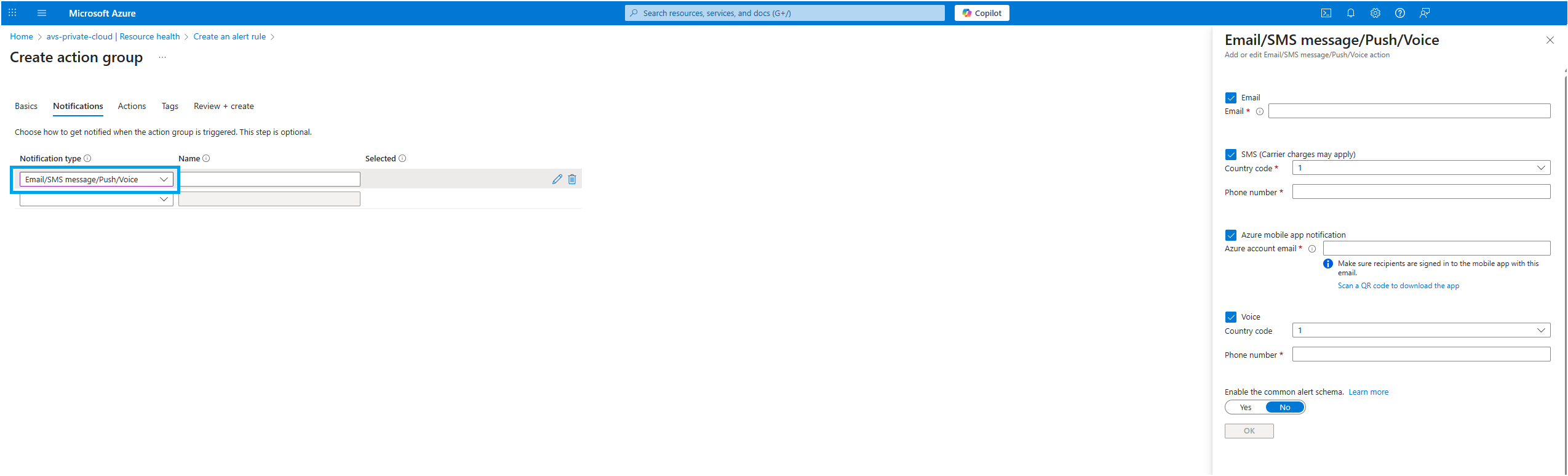Open avs-private-cloud Resource health breadcrumb
The image size is (1568, 476).
[113, 36]
